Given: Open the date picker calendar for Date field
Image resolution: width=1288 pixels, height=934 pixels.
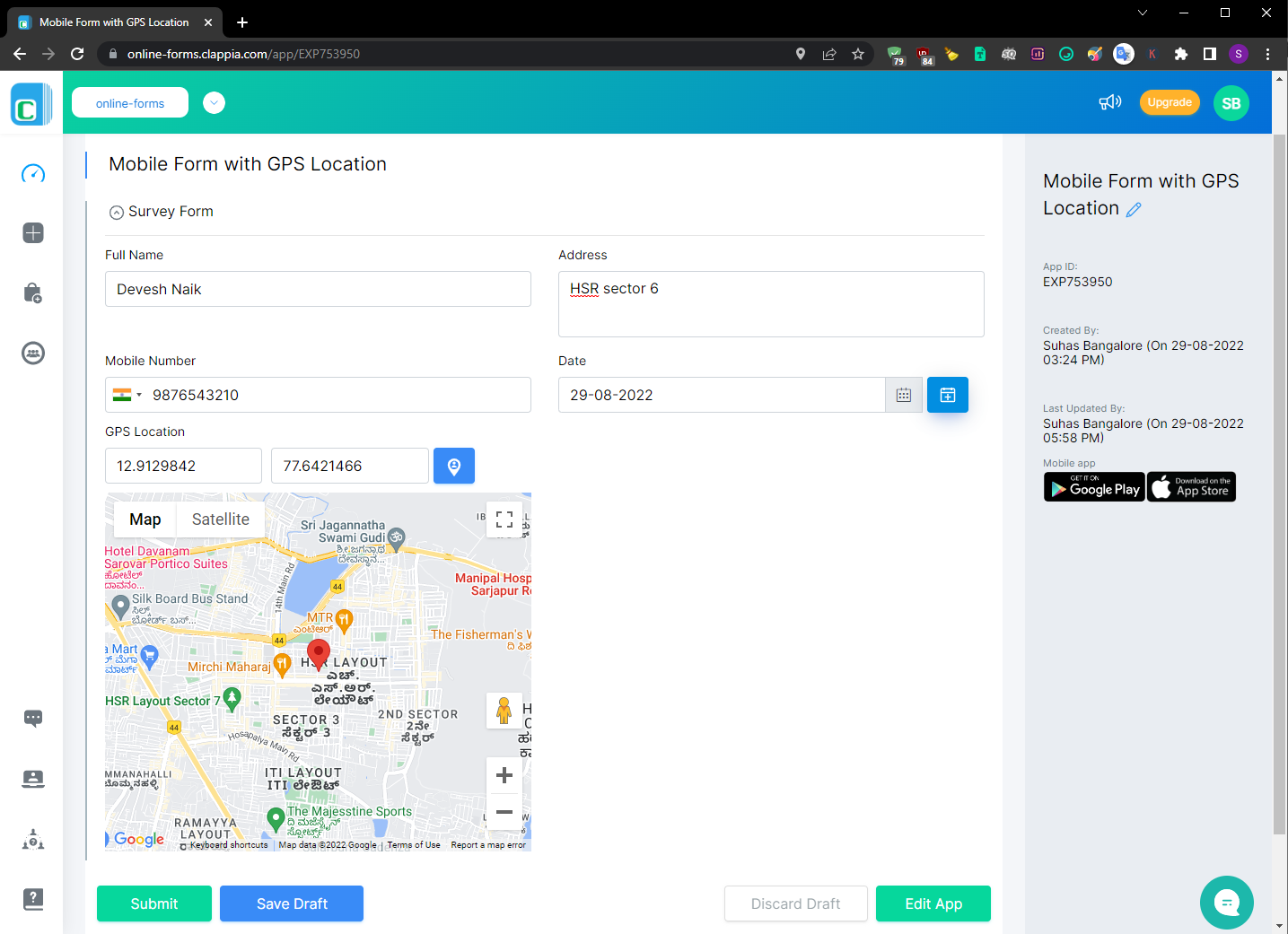Looking at the screenshot, I should [903, 395].
